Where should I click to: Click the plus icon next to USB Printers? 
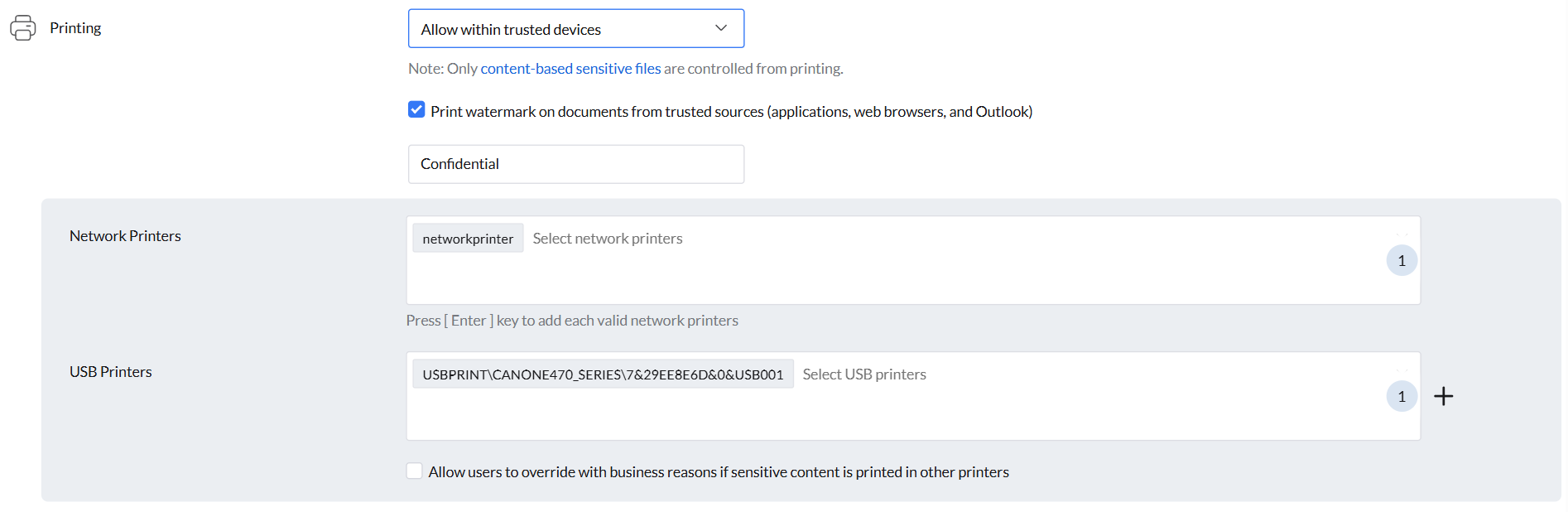(x=1443, y=397)
